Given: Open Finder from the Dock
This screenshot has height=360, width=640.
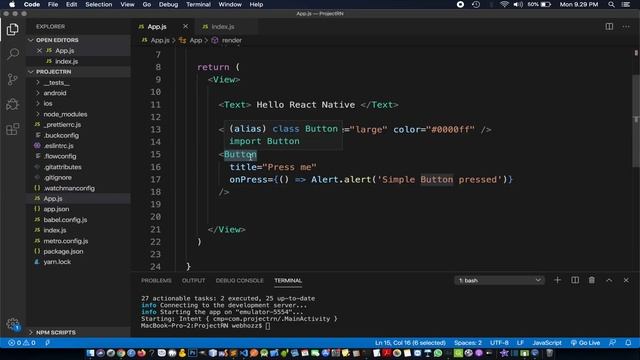Looking at the screenshot, I should (x=90, y=353).
